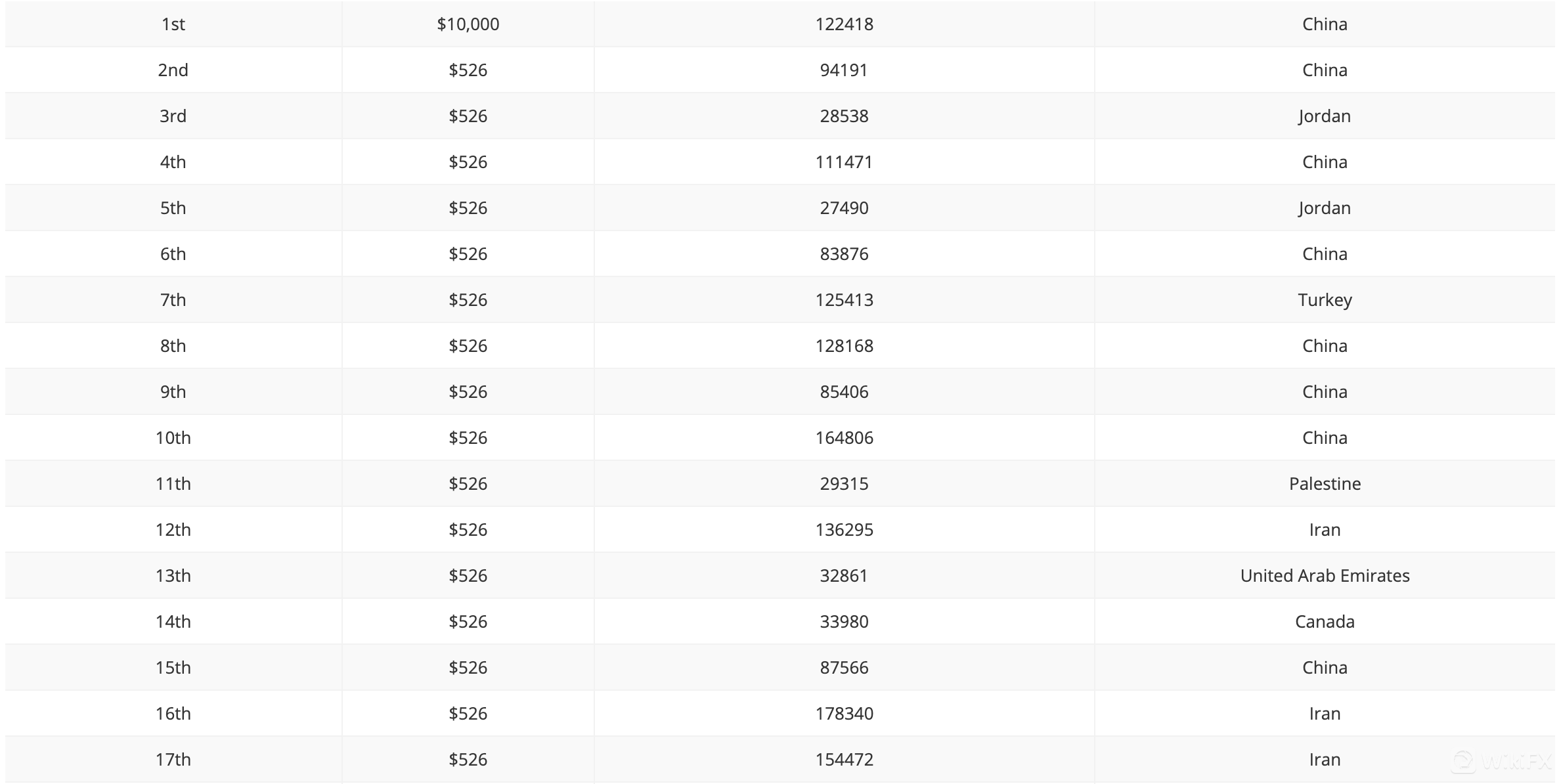Select the Turkey country cell
The image size is (1559, 784).
tap(1325, 300)
